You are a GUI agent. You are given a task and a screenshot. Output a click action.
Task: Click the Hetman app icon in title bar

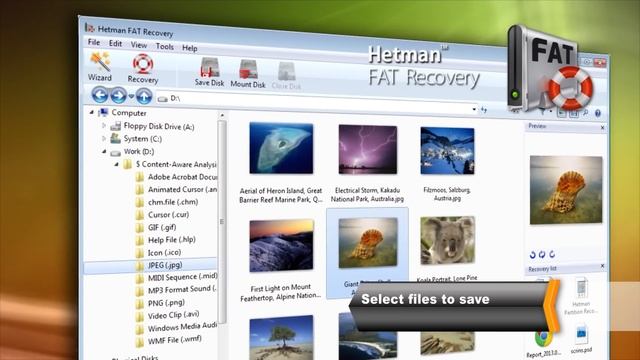[x=90, y=28]
